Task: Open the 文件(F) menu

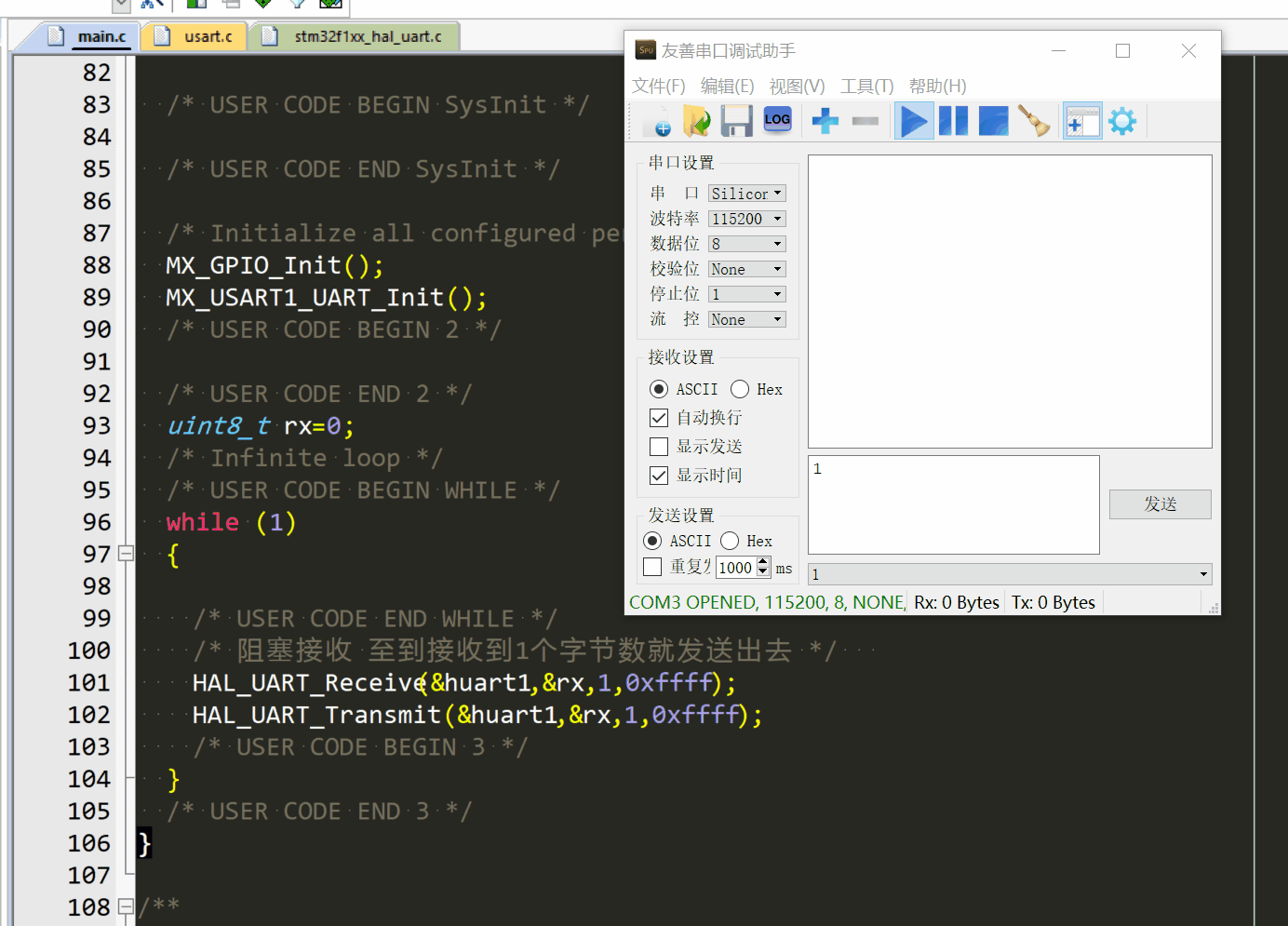Action: coord(658,87)
